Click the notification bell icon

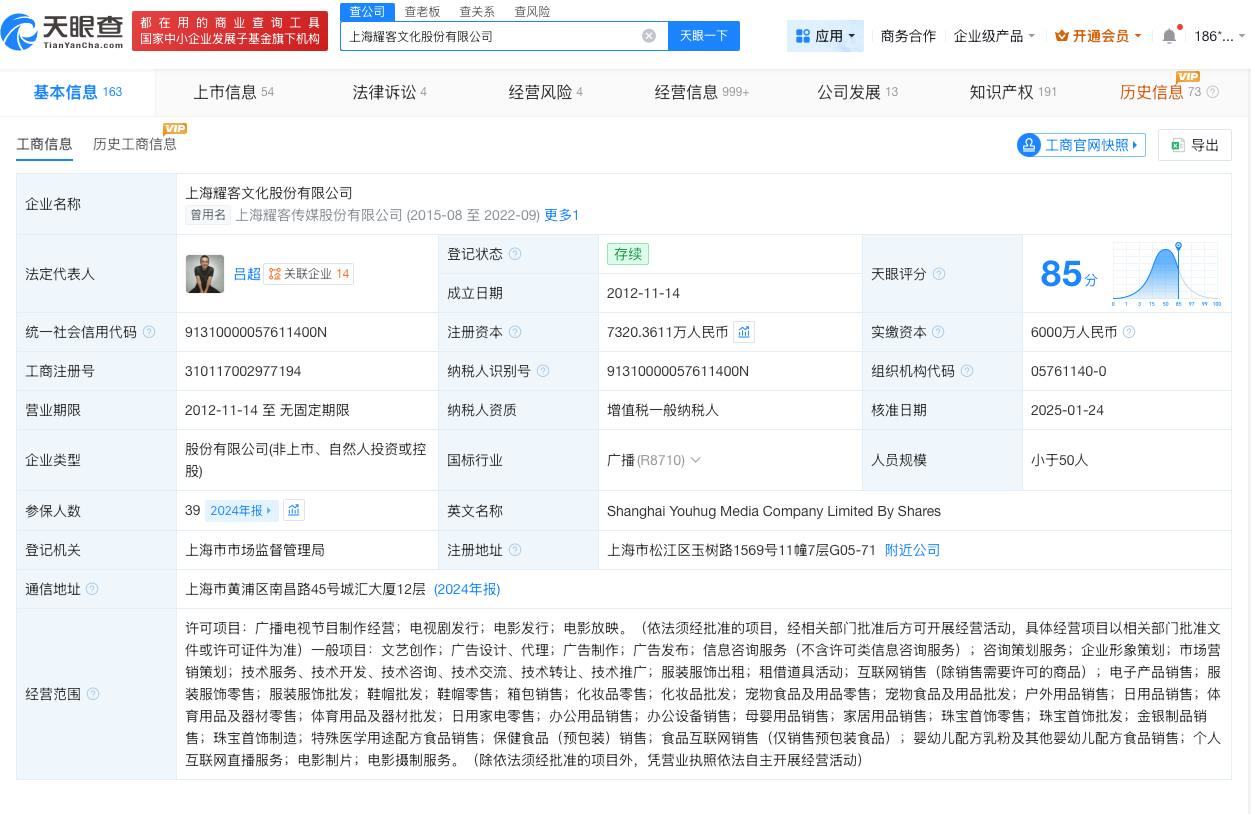[1169, 36]
